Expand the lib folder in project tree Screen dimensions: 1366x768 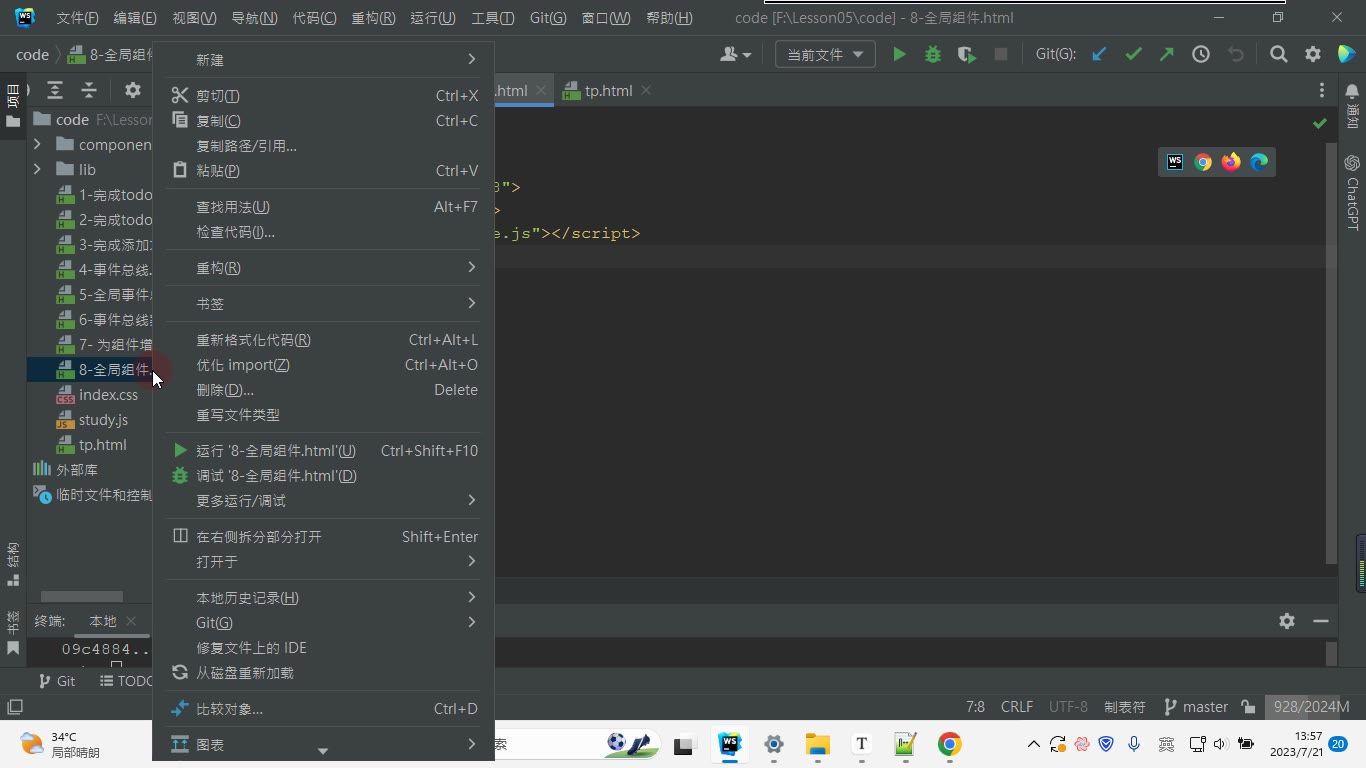(x=38, y=169)
